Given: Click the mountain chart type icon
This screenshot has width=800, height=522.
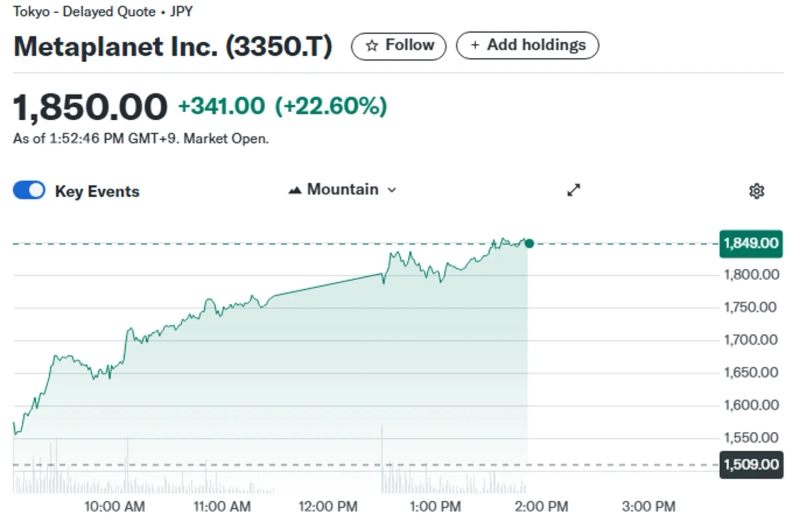Looking at the screenshot, I should (x=295, y=190).
